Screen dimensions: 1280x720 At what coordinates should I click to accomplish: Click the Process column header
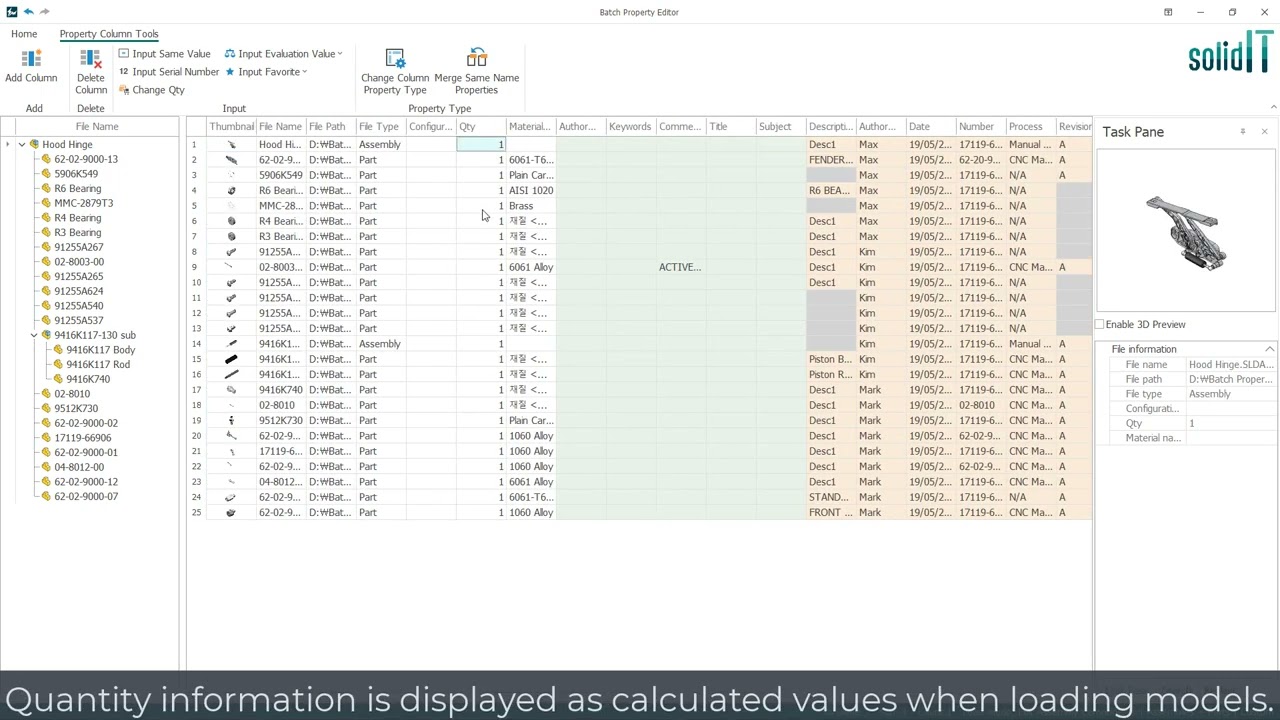tap(1031, 127)
